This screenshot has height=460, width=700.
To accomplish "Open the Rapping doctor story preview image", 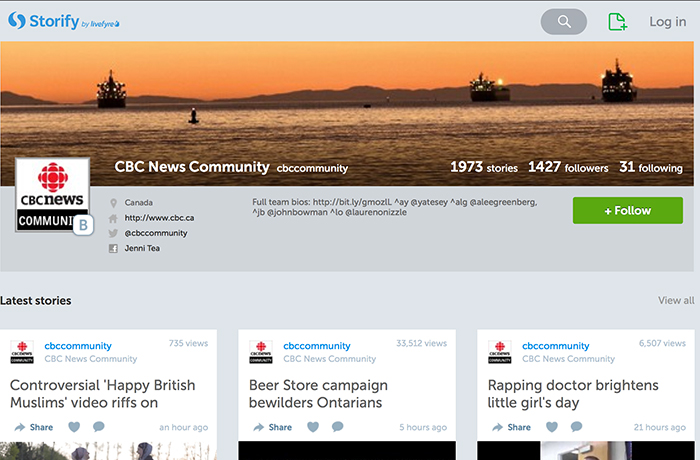I will (x=586, y=451).
